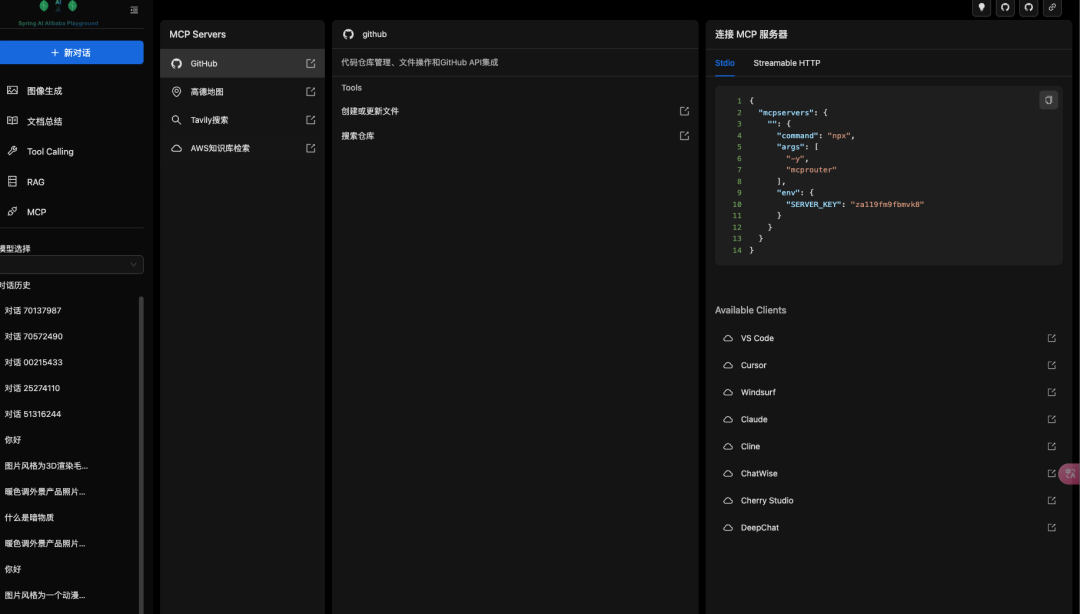
Task: Open the VS Code client link
Action: [x=1051, y=338]
